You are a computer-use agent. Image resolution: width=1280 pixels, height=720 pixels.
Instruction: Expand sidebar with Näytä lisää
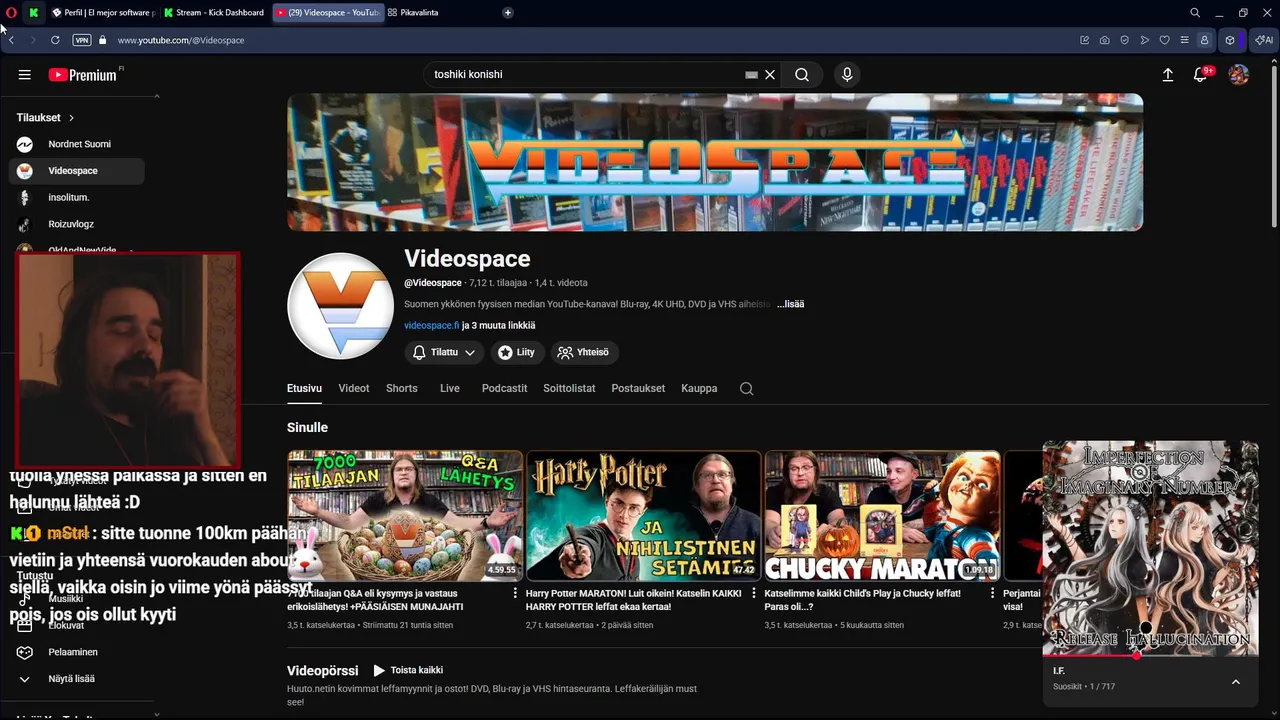point(70,679)
